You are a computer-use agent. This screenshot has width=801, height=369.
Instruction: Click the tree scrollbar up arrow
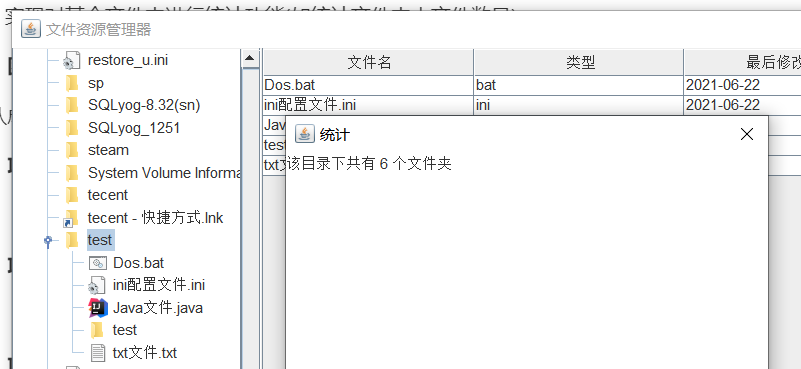click(x=250, y=58)
